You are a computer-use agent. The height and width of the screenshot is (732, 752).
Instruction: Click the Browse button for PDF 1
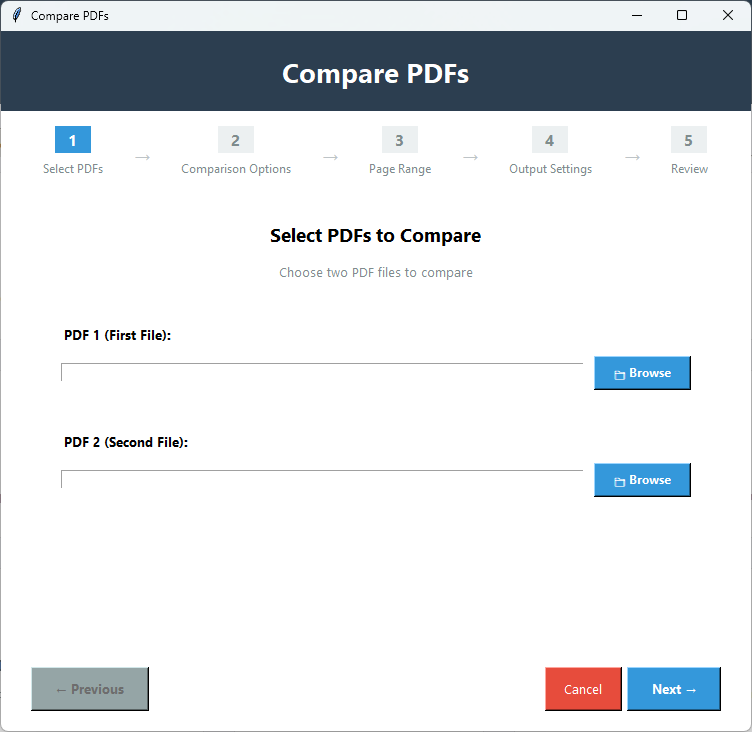point(642,373)
